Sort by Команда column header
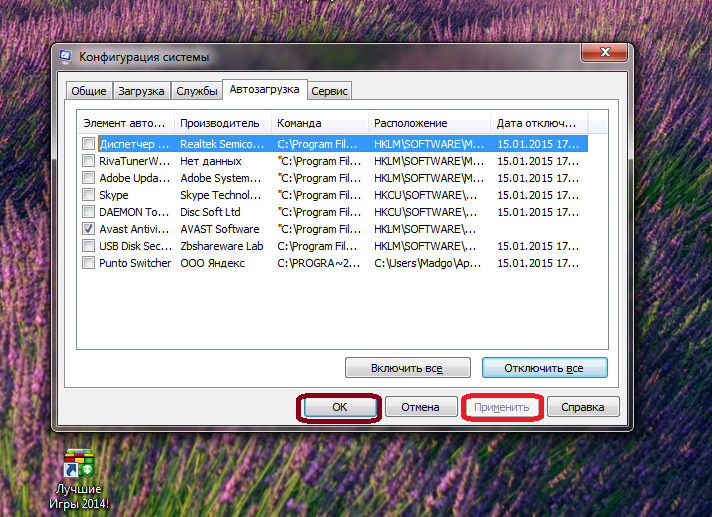 click(320, 123)
